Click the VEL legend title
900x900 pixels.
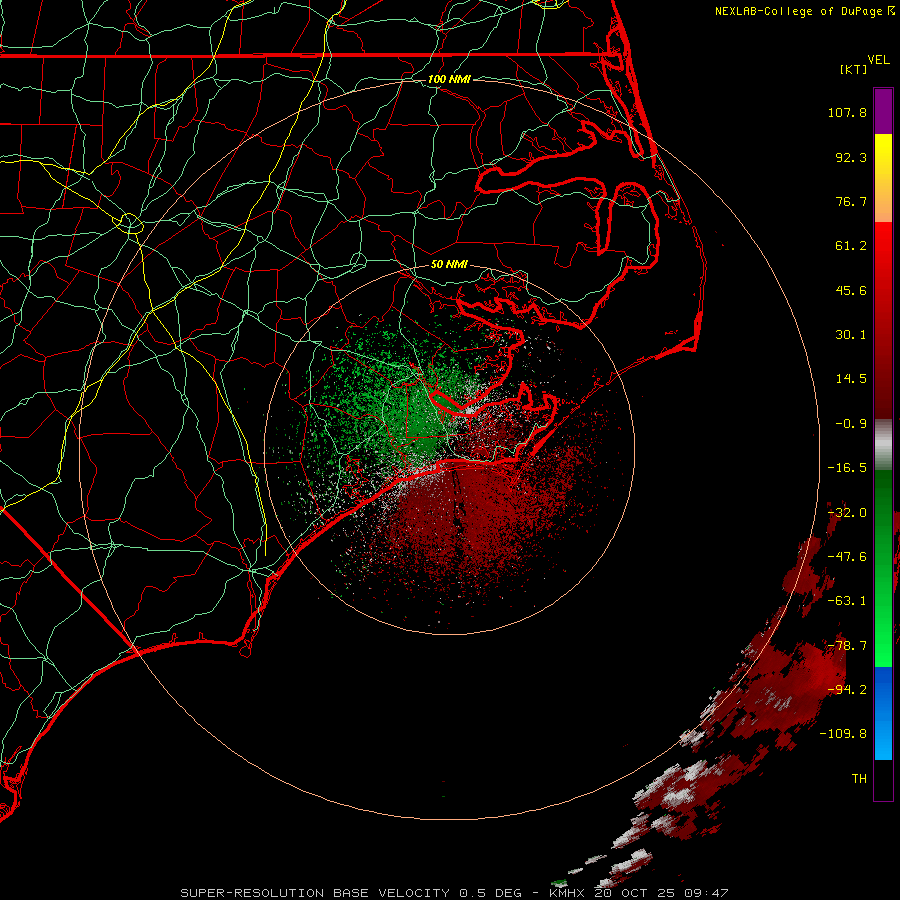click(x=878, y=60)
